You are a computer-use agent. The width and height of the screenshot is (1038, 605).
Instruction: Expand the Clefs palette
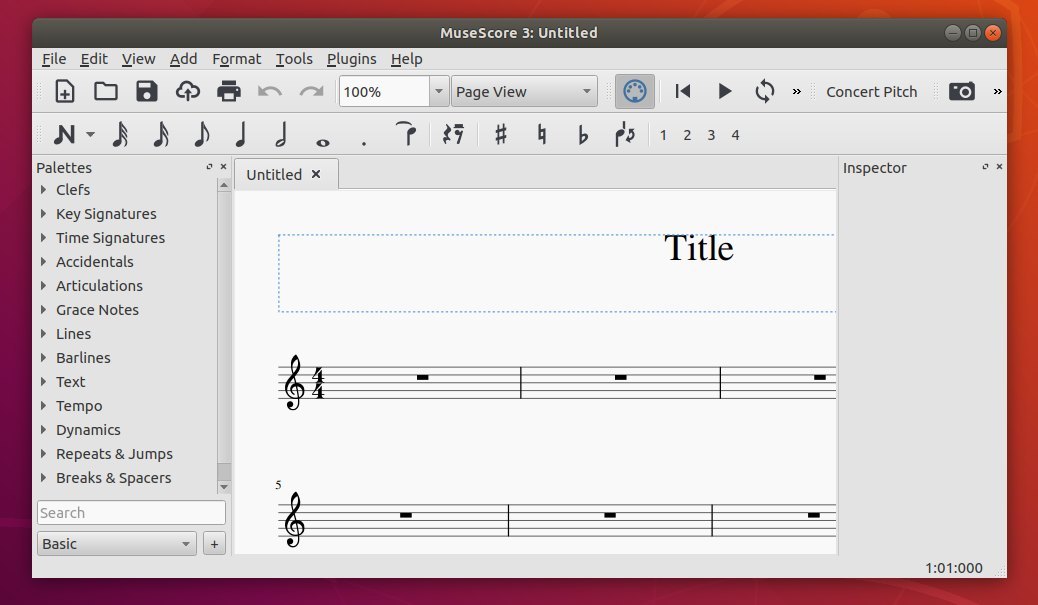pos(44,189)
